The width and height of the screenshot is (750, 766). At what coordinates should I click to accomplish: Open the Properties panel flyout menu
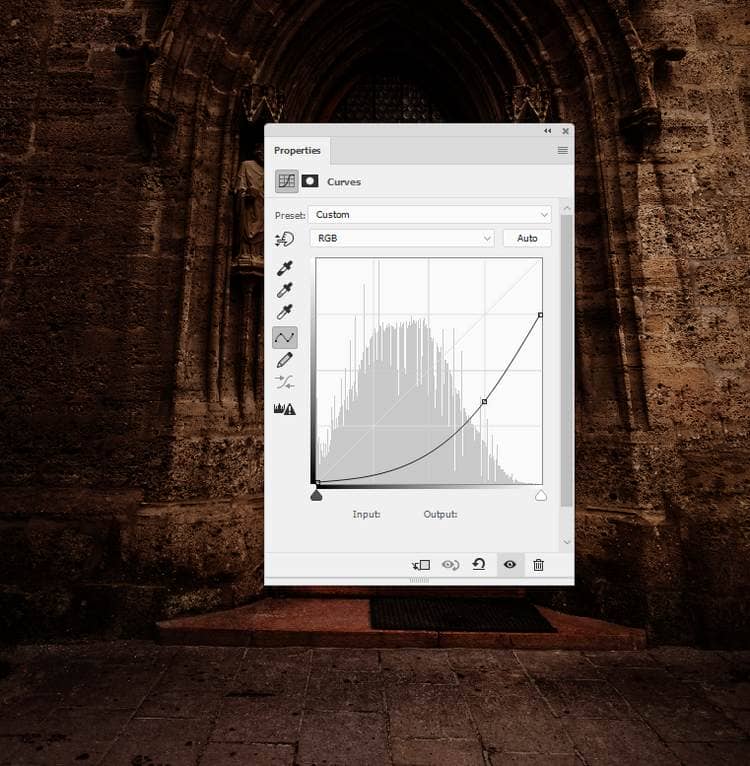tap(563, 150)
